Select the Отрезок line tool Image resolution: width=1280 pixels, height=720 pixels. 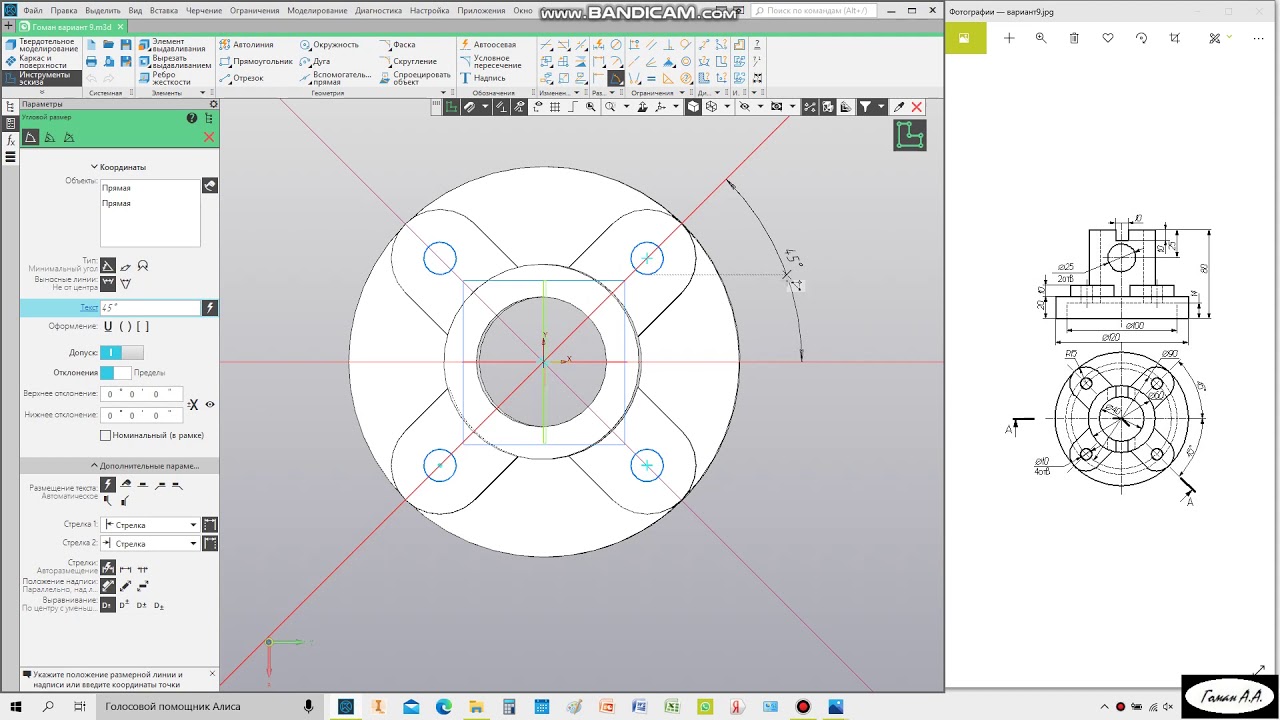click(242, 78)
